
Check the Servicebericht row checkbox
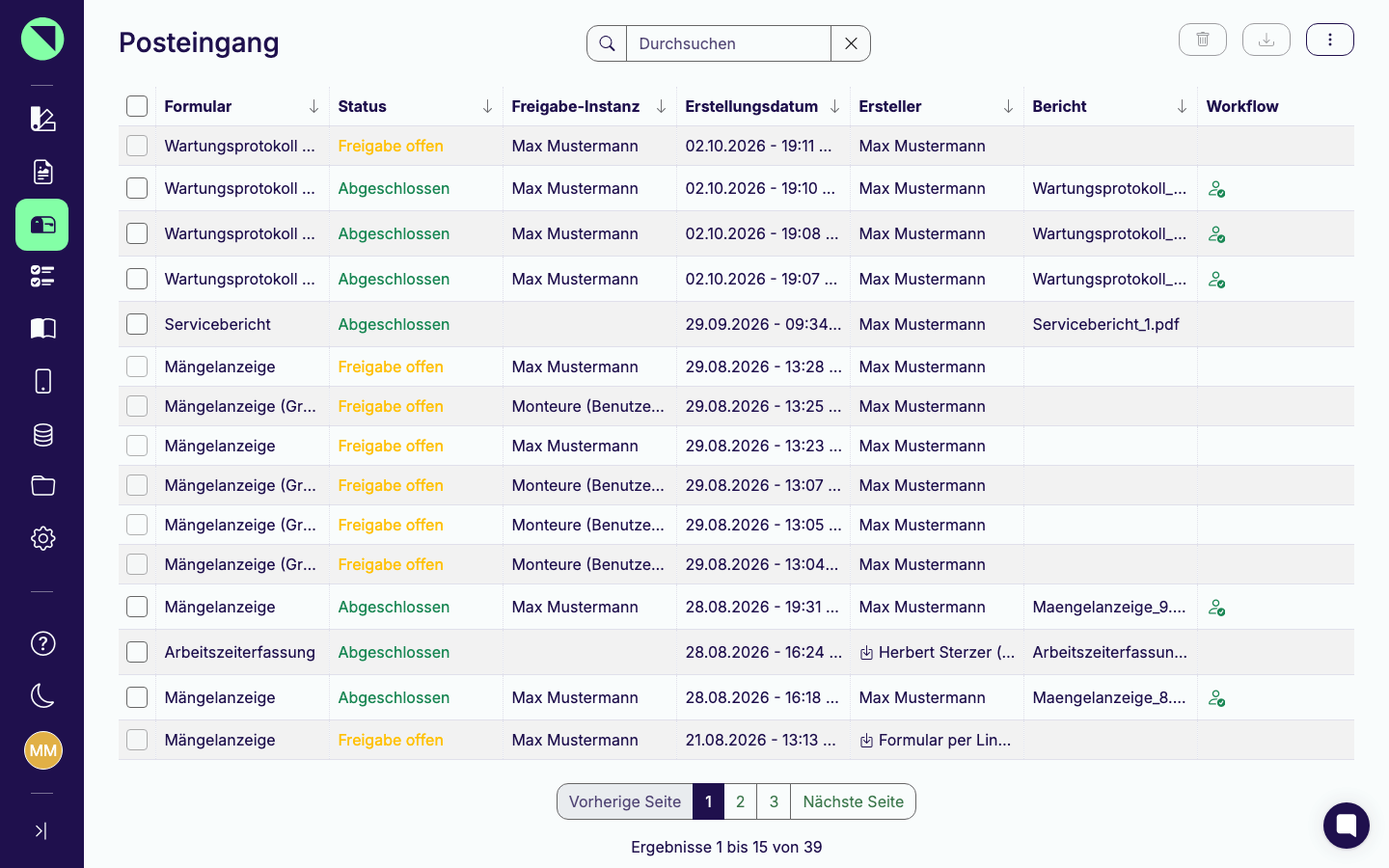(137, 324)
